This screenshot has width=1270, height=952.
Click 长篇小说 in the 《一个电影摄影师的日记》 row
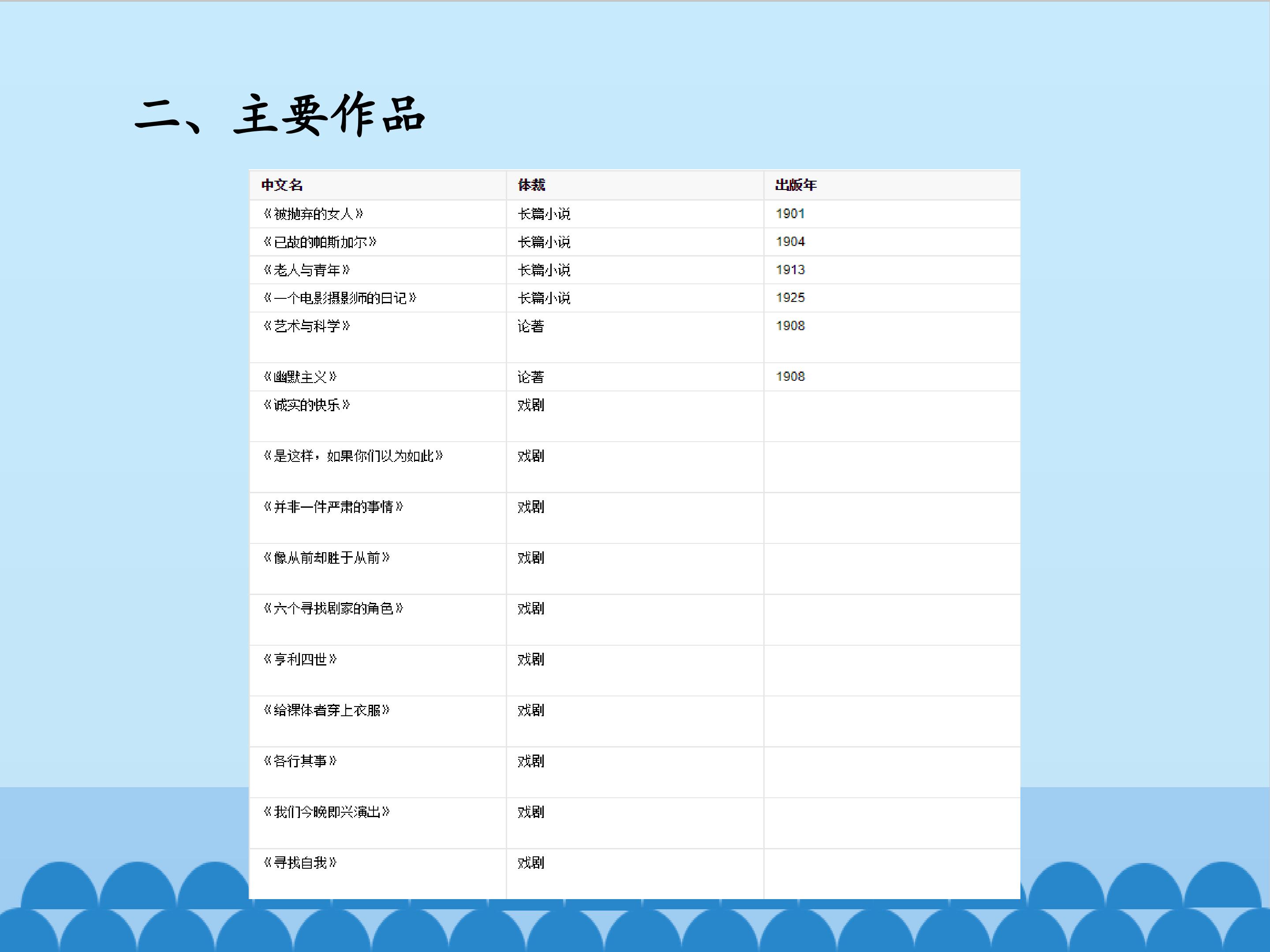coord(544,298)
